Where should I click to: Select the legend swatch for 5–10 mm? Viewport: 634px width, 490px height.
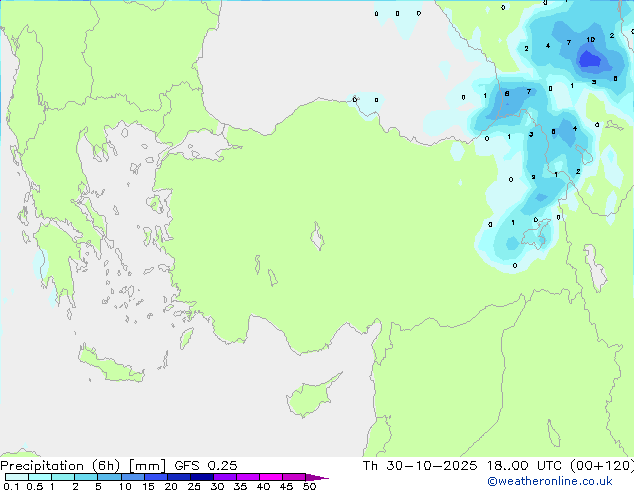pos(109,477)
